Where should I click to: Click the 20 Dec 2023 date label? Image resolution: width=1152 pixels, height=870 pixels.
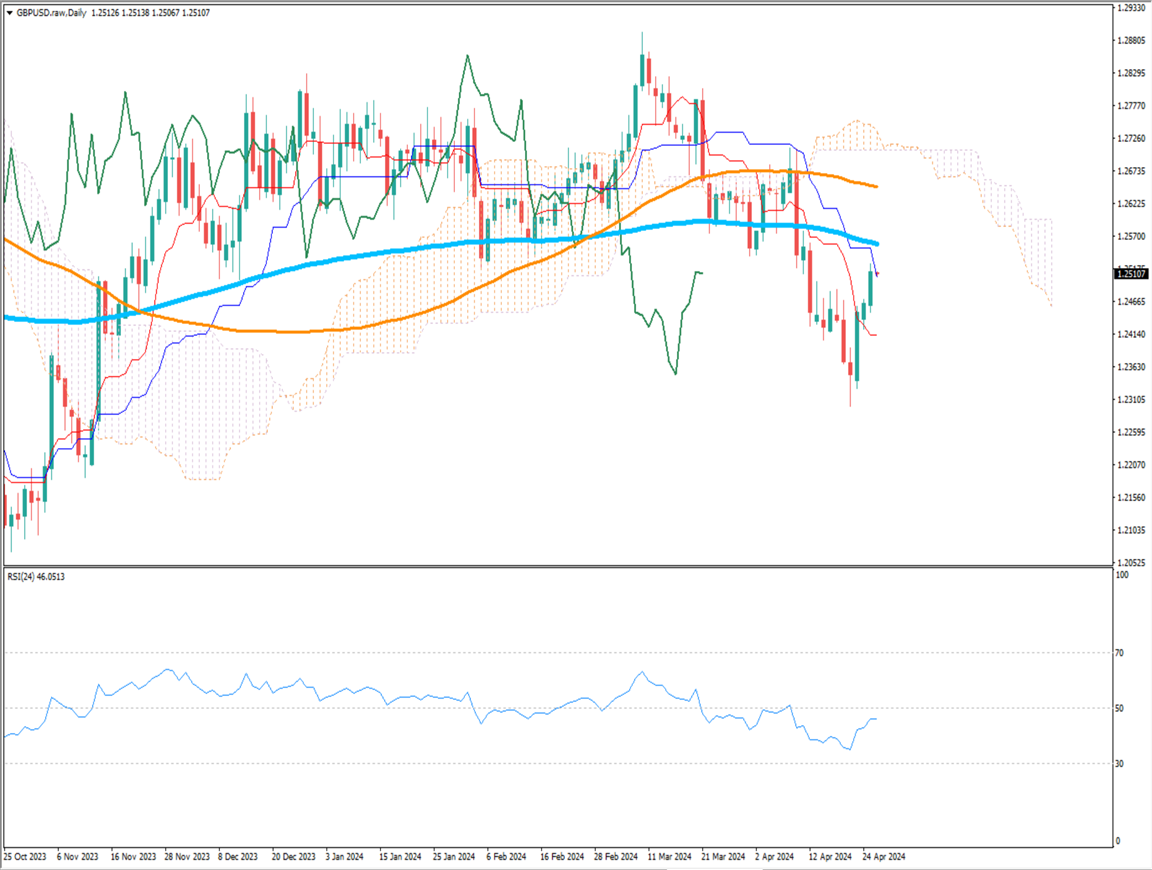point(294,857)
